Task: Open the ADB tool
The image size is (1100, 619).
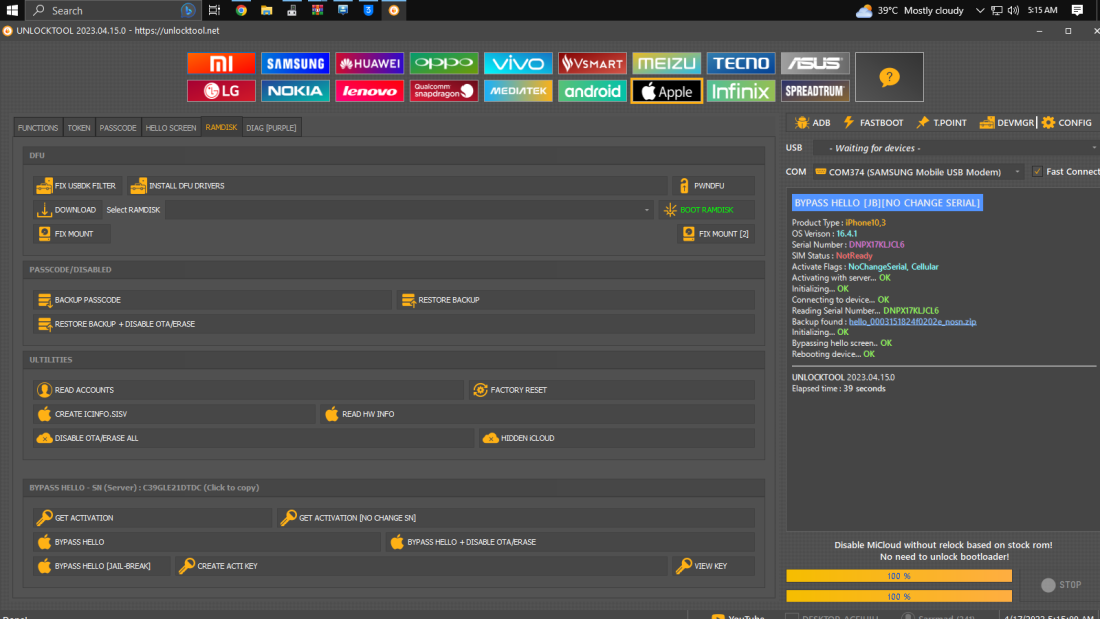Action: point(813,123)
